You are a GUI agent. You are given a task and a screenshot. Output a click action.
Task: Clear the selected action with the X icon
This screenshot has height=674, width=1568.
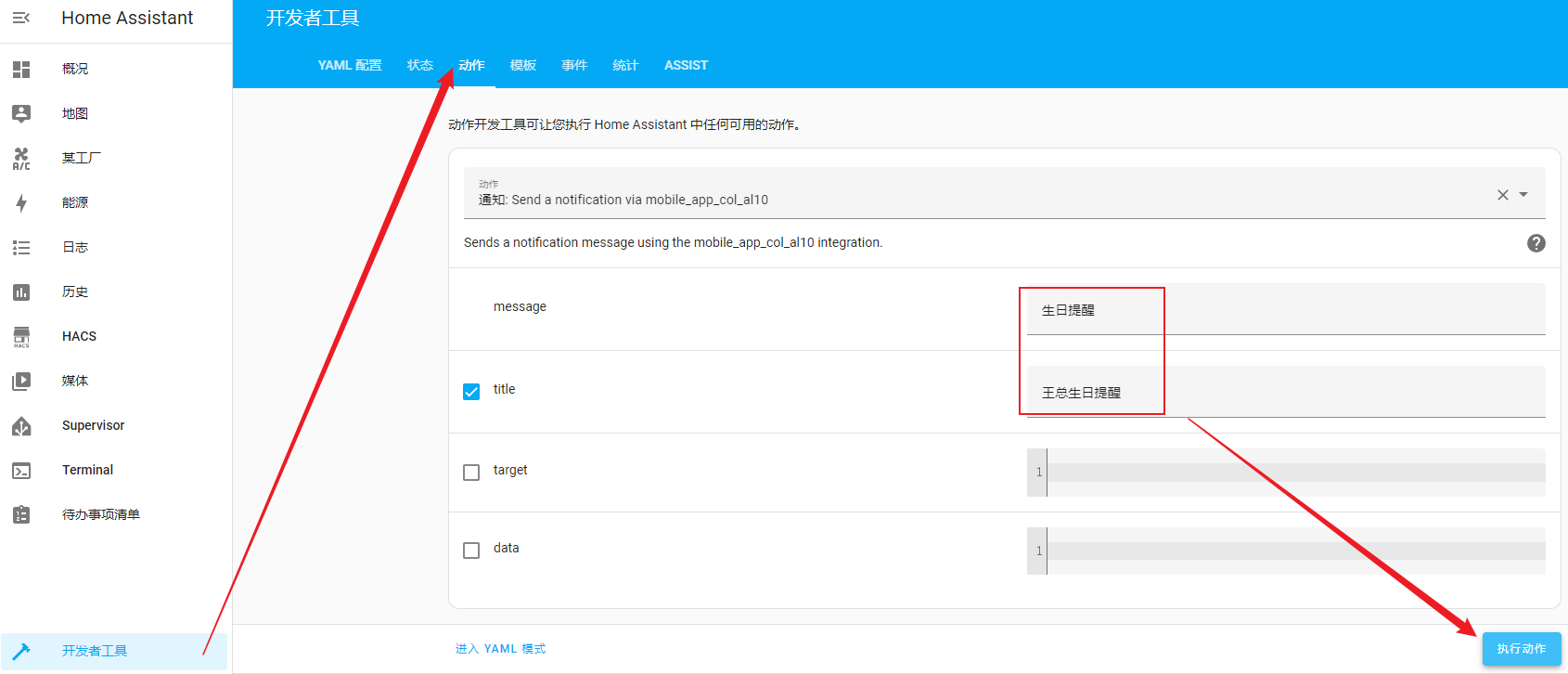coord(1503,195)
